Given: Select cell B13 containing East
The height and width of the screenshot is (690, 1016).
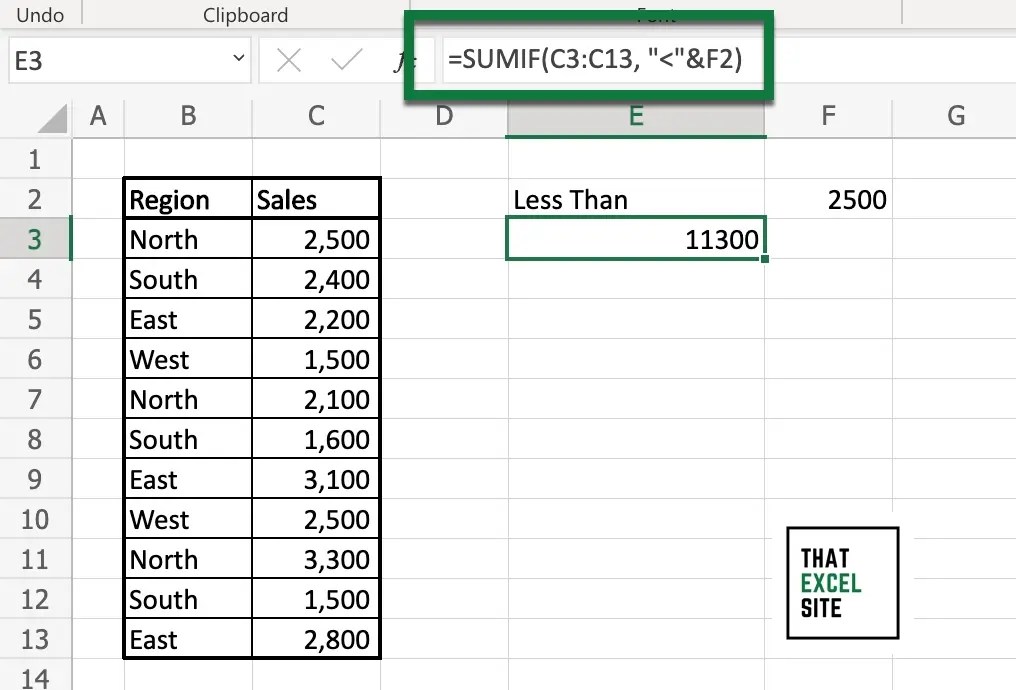Looking at the screenshot, I should point(187,638).
